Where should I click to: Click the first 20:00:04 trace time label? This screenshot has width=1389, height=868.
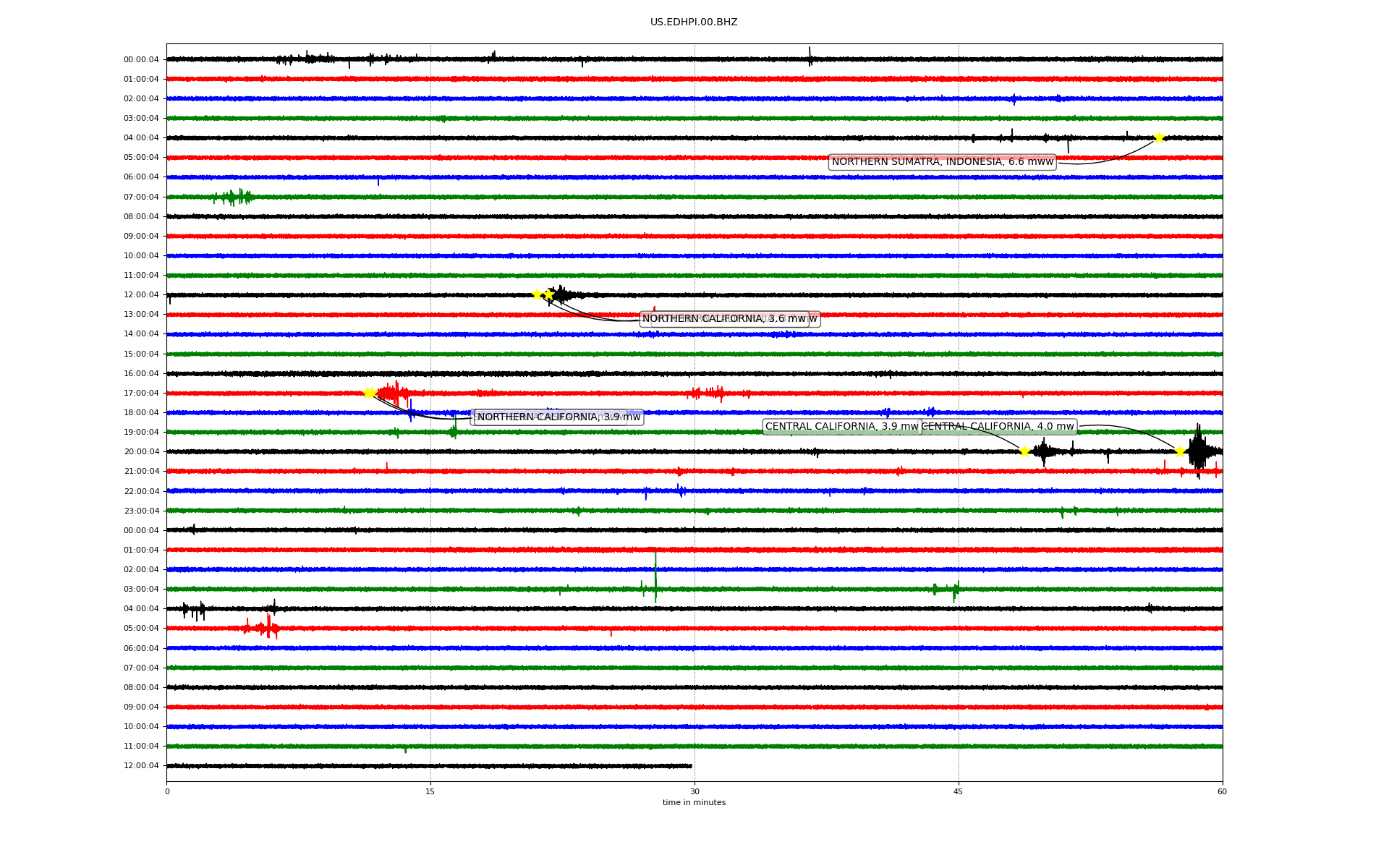[x=141, y=452]
